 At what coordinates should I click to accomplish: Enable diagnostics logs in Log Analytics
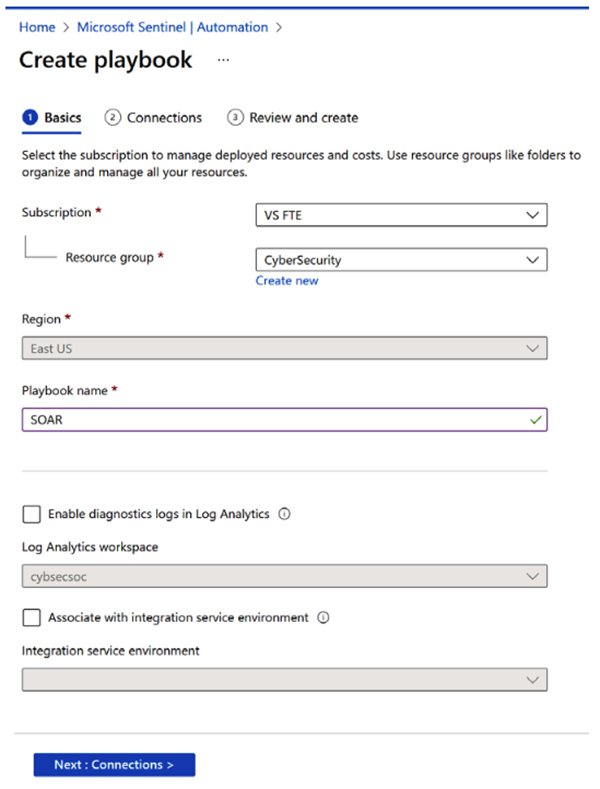(31, 514)
